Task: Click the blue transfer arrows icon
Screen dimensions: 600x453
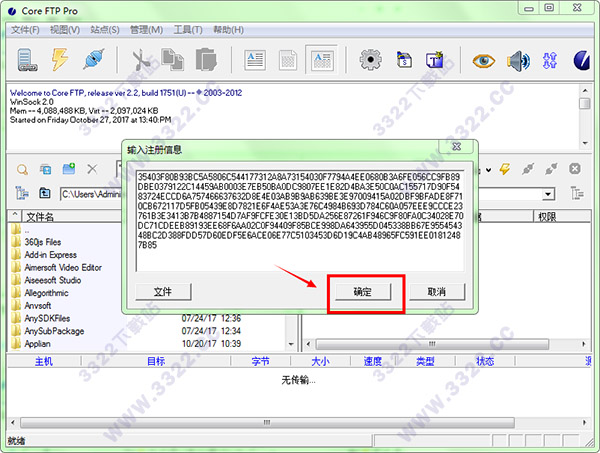Action: click(550, 60)
